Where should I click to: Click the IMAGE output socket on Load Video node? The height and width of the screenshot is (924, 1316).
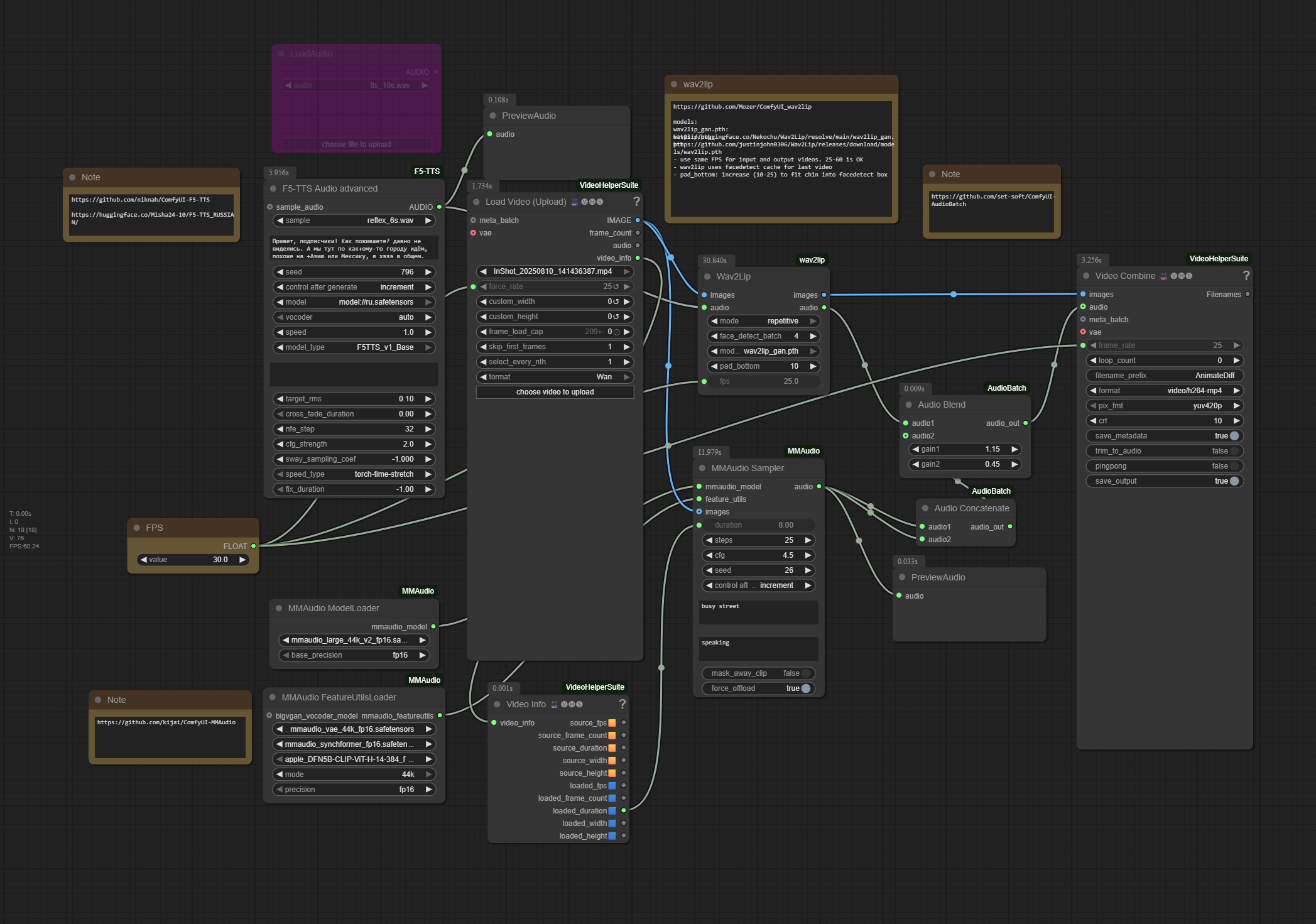[638, 220]
